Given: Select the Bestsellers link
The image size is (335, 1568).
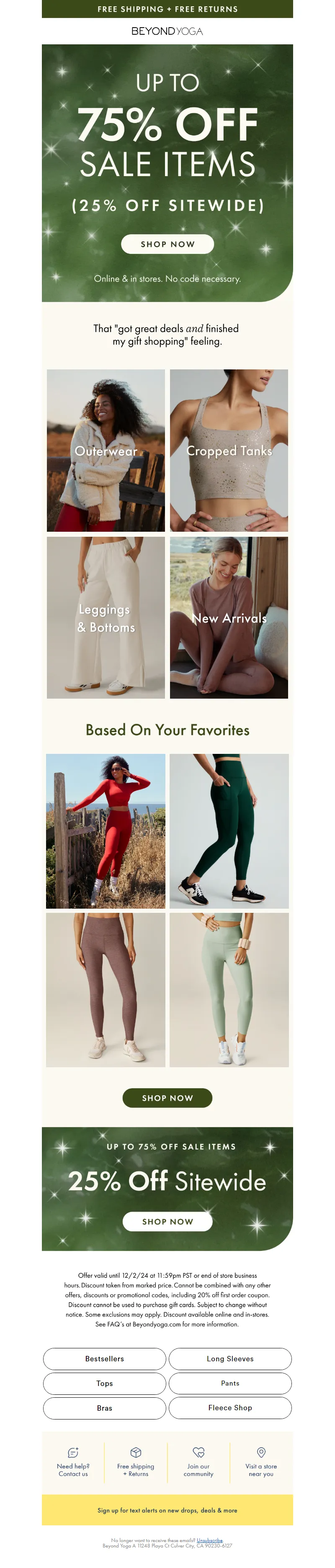Looking at the screenshot, I should pyautogui.click(x=105, y=1358).
